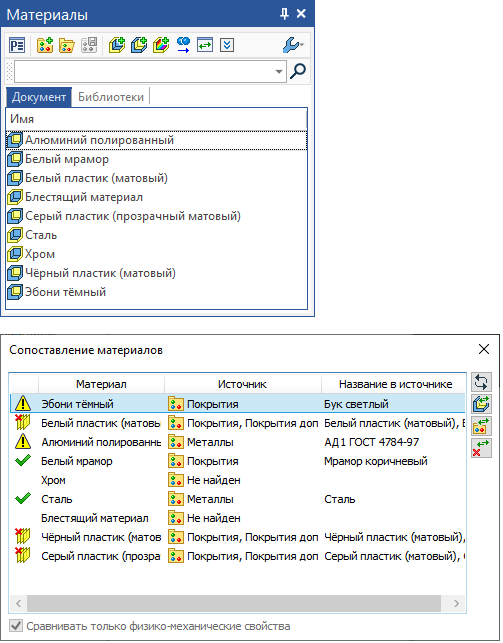503x643 pixels.
Task: Click the double-chevron expand toolbar icon
Action: [227, 45]
